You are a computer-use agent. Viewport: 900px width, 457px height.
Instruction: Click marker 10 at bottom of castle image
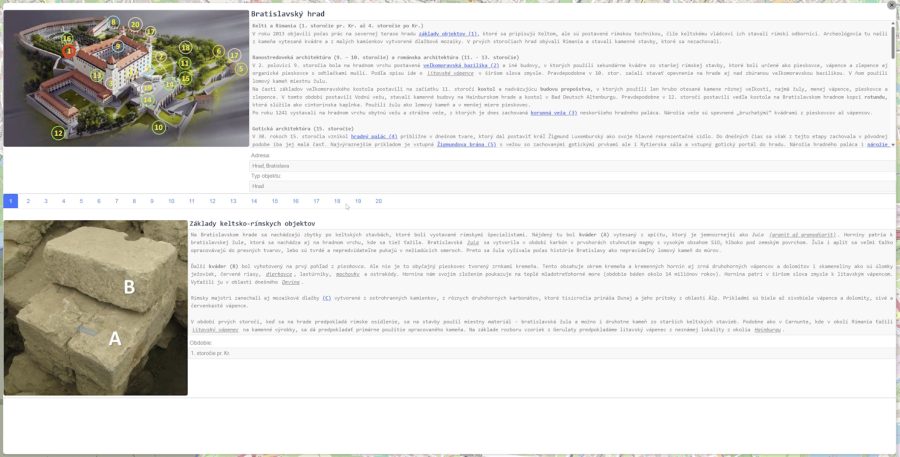coord(158,127)
